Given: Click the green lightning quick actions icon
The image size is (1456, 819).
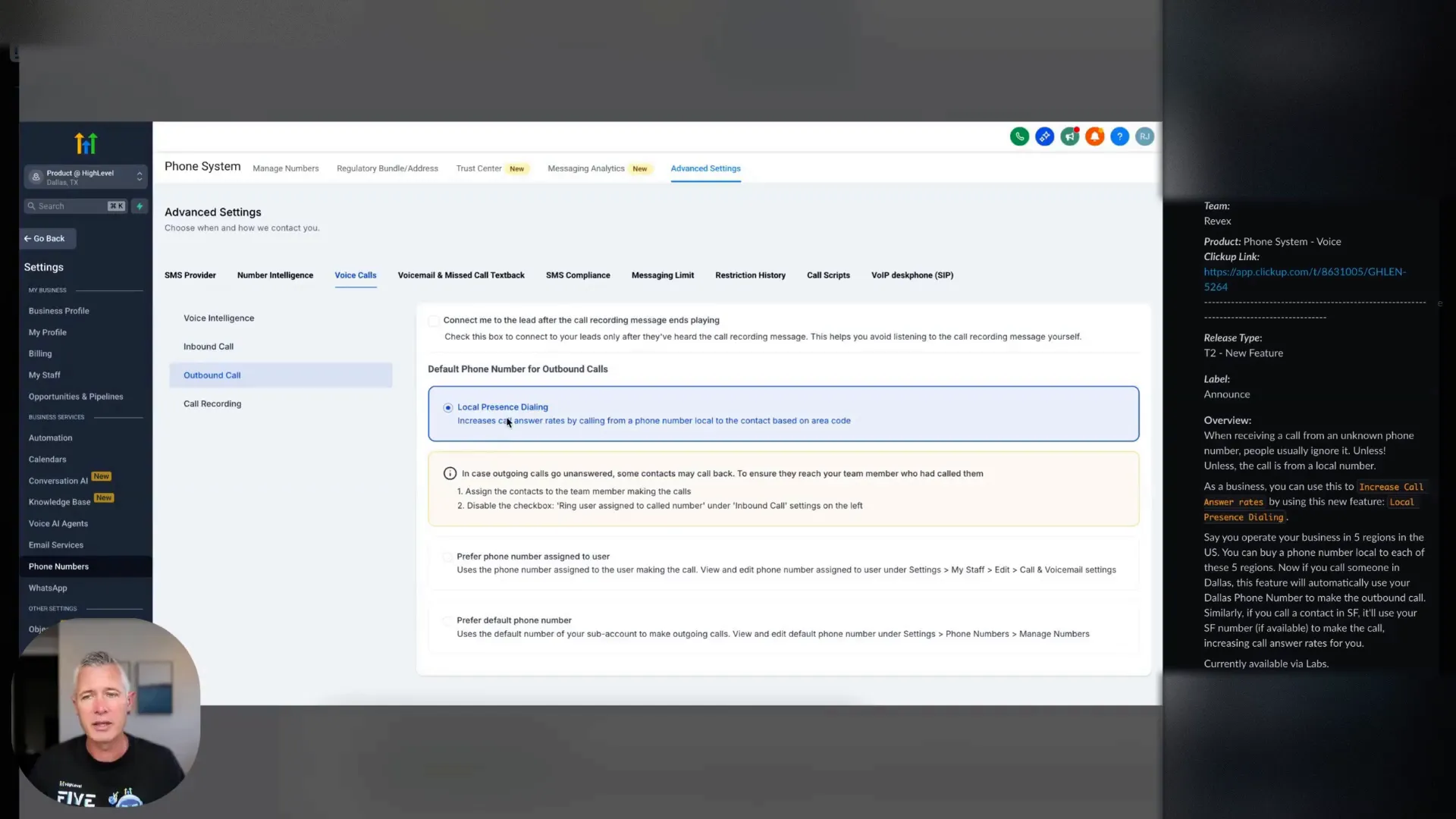Looking at the screenshot, I should tap(140, 206).
